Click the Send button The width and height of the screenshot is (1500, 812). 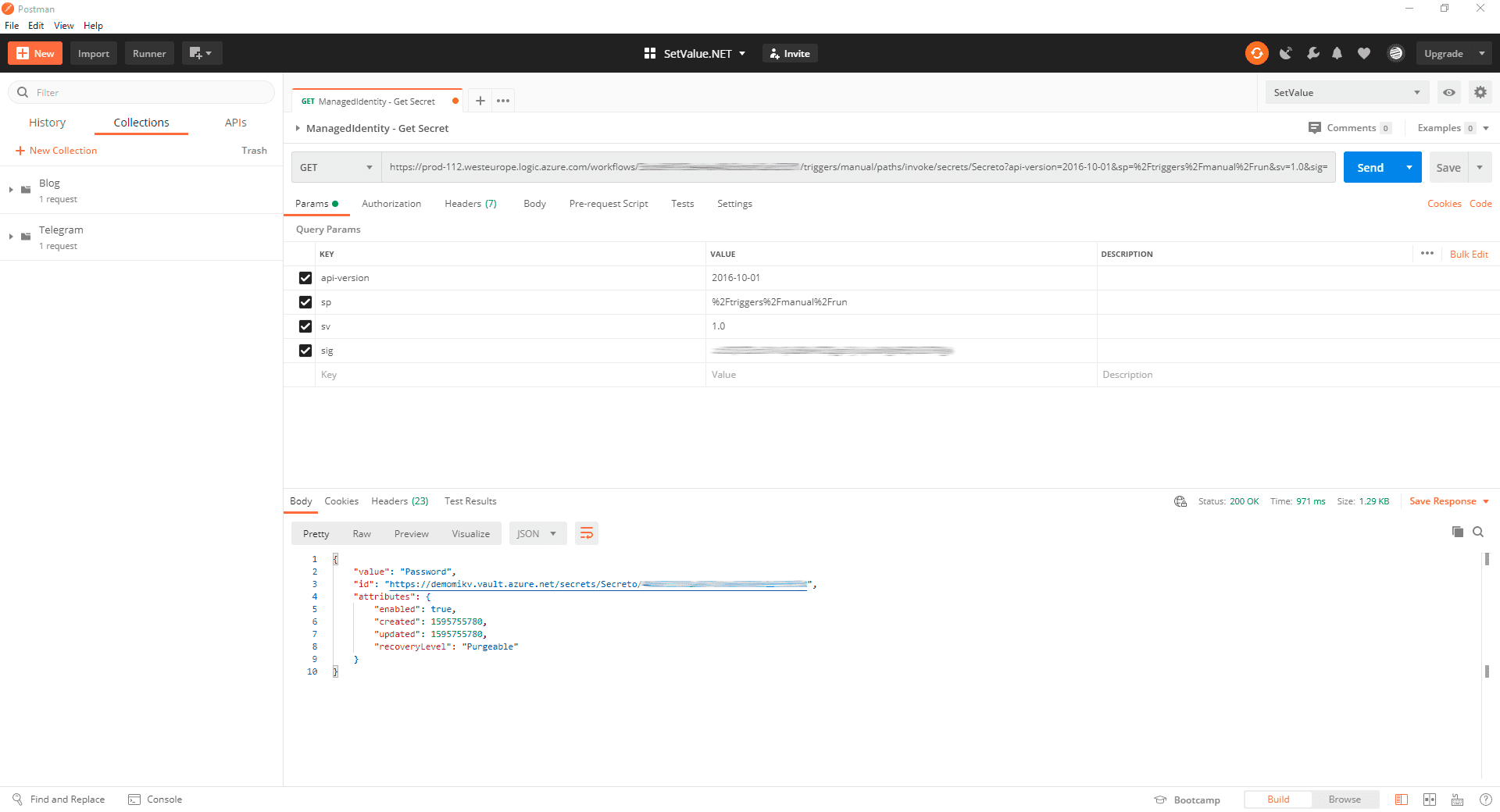tap(1370, 167)
